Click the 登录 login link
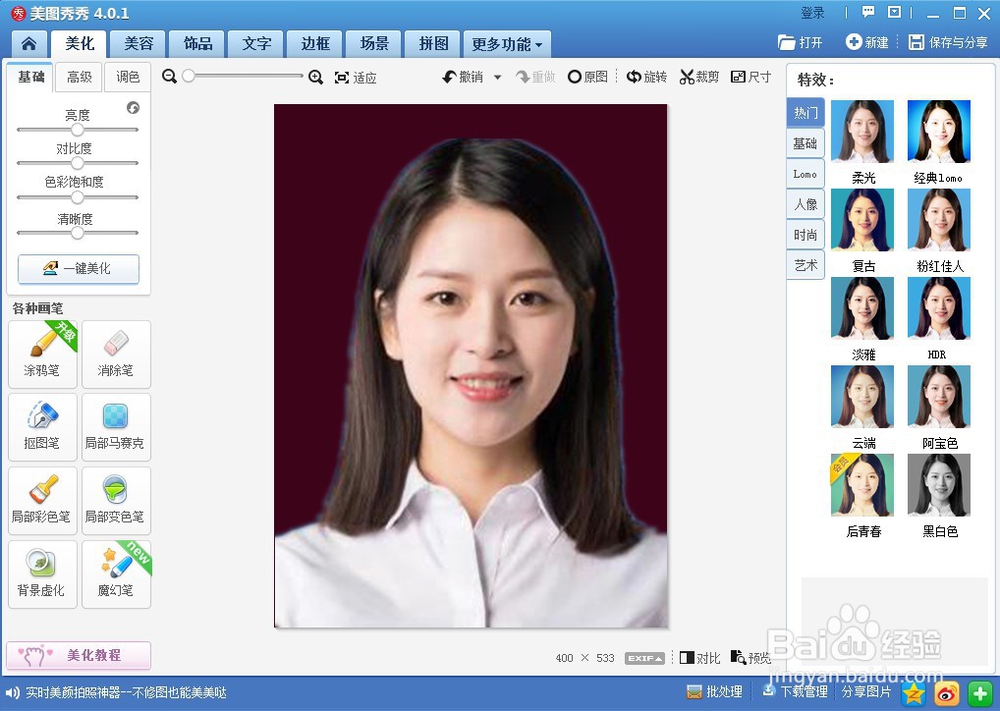1000x711 pixels. point(812,13)
